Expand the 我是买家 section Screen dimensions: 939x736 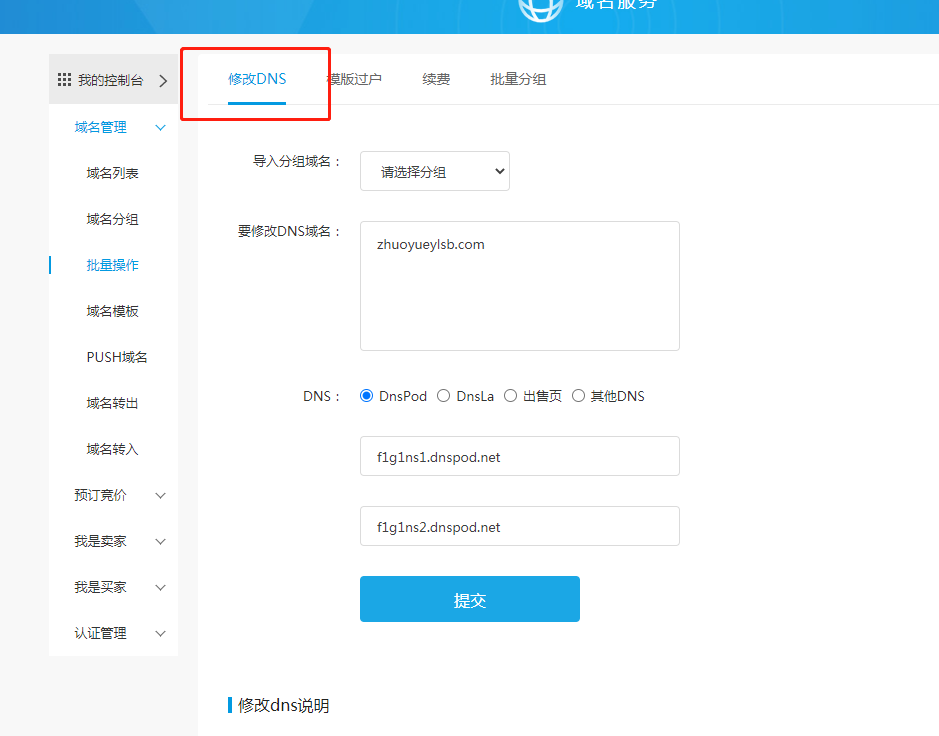coord(160,587)
